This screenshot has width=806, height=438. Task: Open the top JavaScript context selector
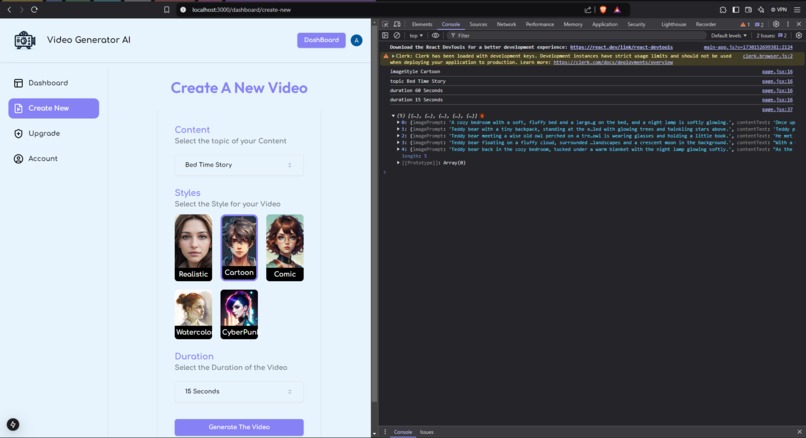coord(416,35)
